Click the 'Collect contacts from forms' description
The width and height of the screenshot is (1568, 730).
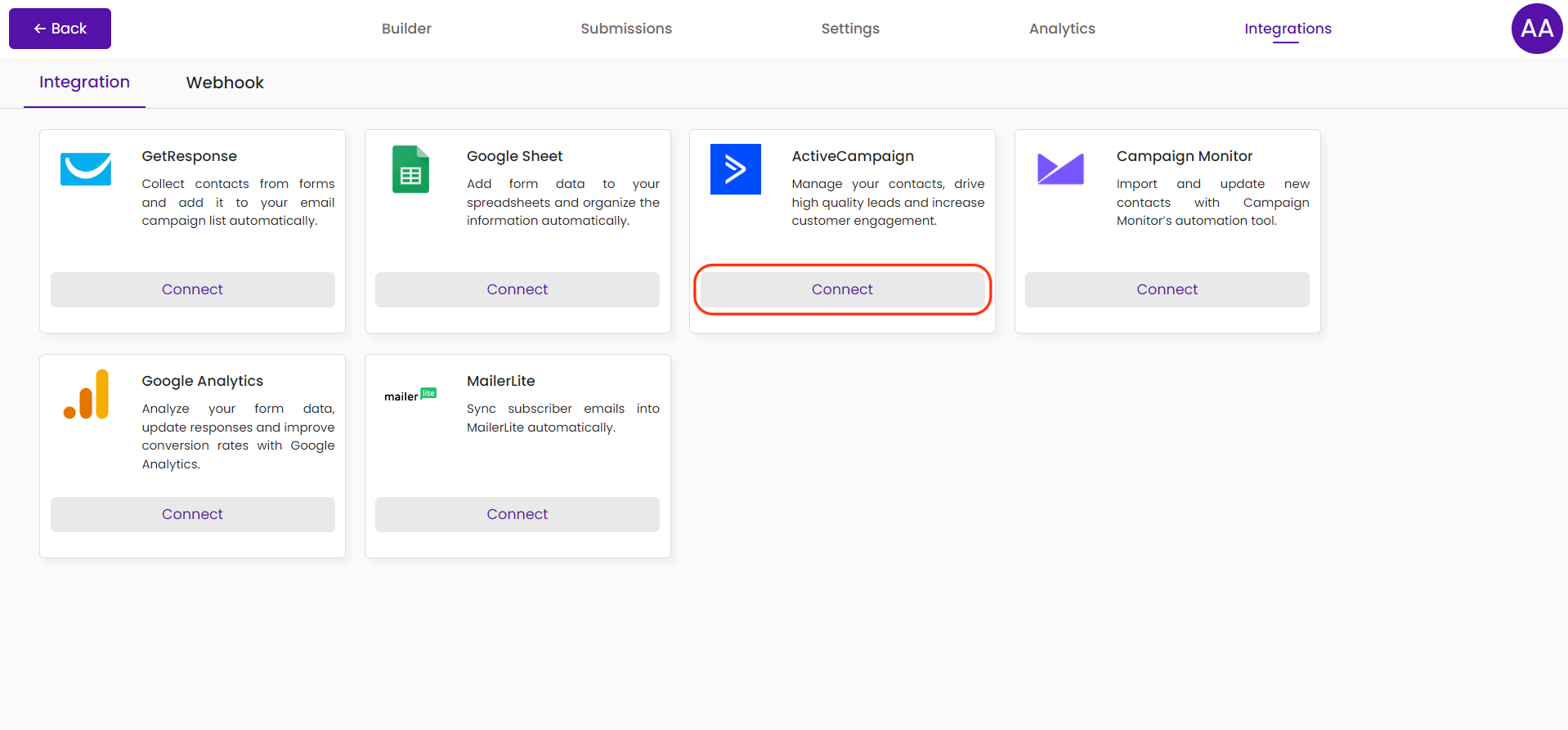tap(238, 202)
